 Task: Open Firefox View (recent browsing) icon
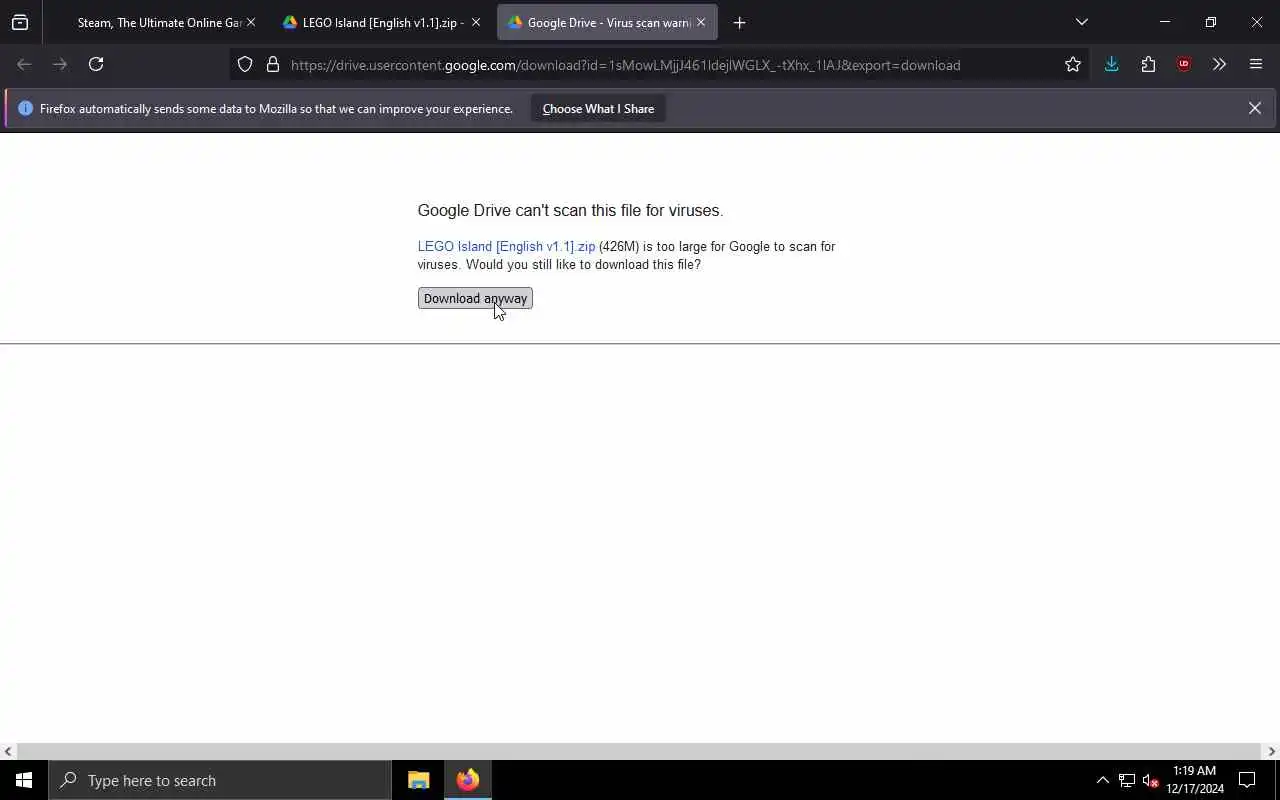coord(20,22)
